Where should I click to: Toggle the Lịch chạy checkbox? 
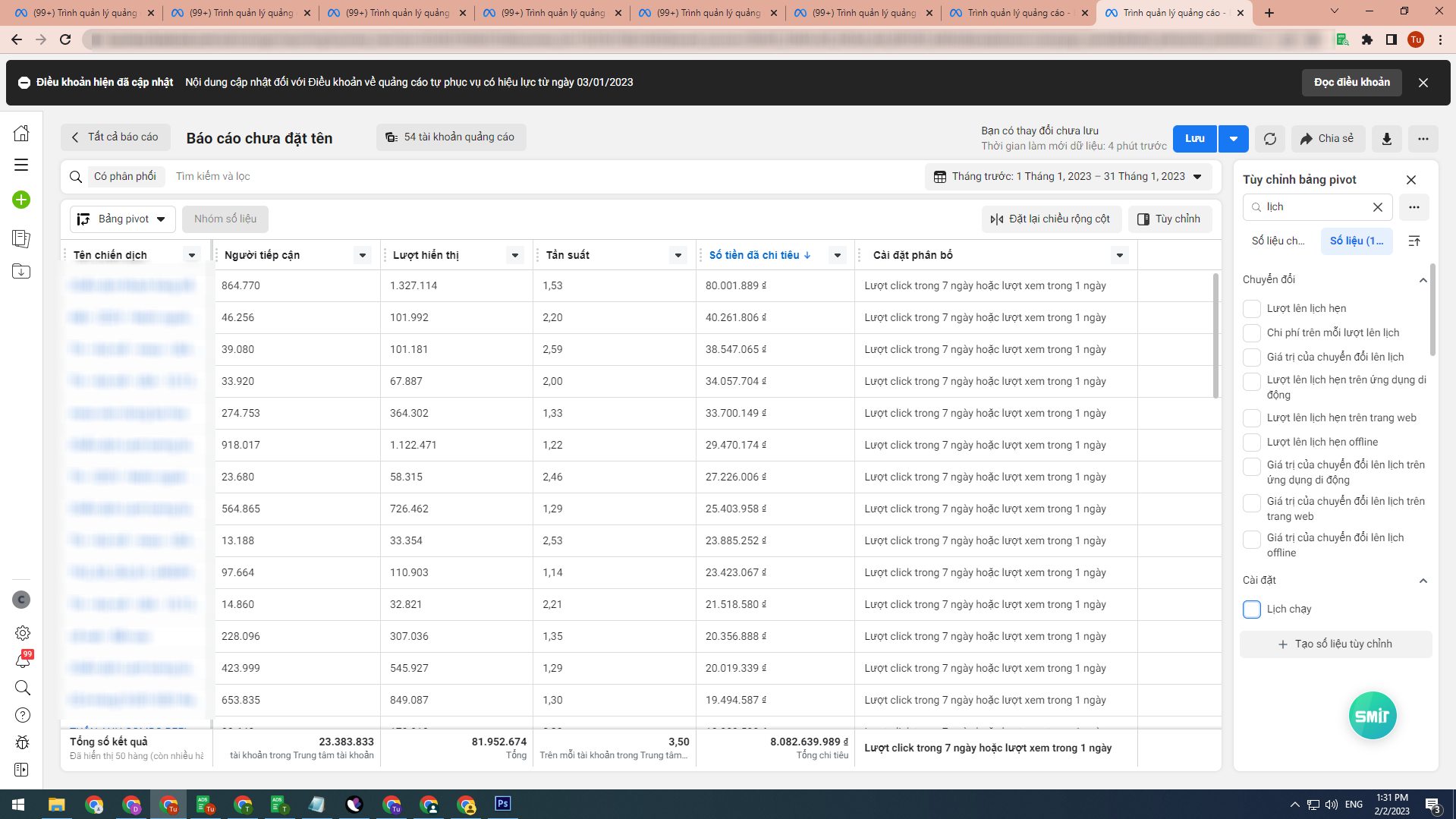(1252, 610)
